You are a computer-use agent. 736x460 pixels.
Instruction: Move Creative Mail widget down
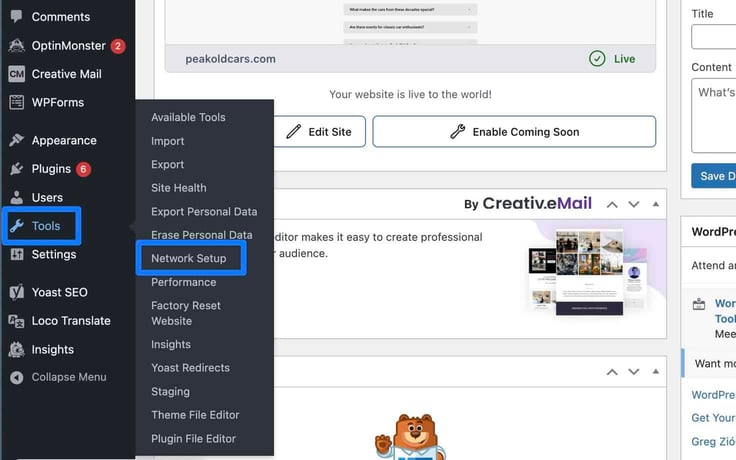pyautogui.click(x=634, y=205)
